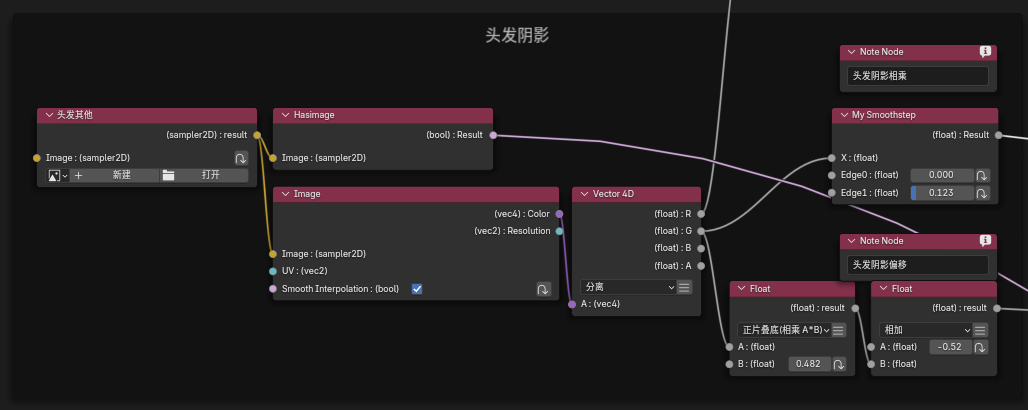Collapse the My Smoothstep node

tap(842, 115)
